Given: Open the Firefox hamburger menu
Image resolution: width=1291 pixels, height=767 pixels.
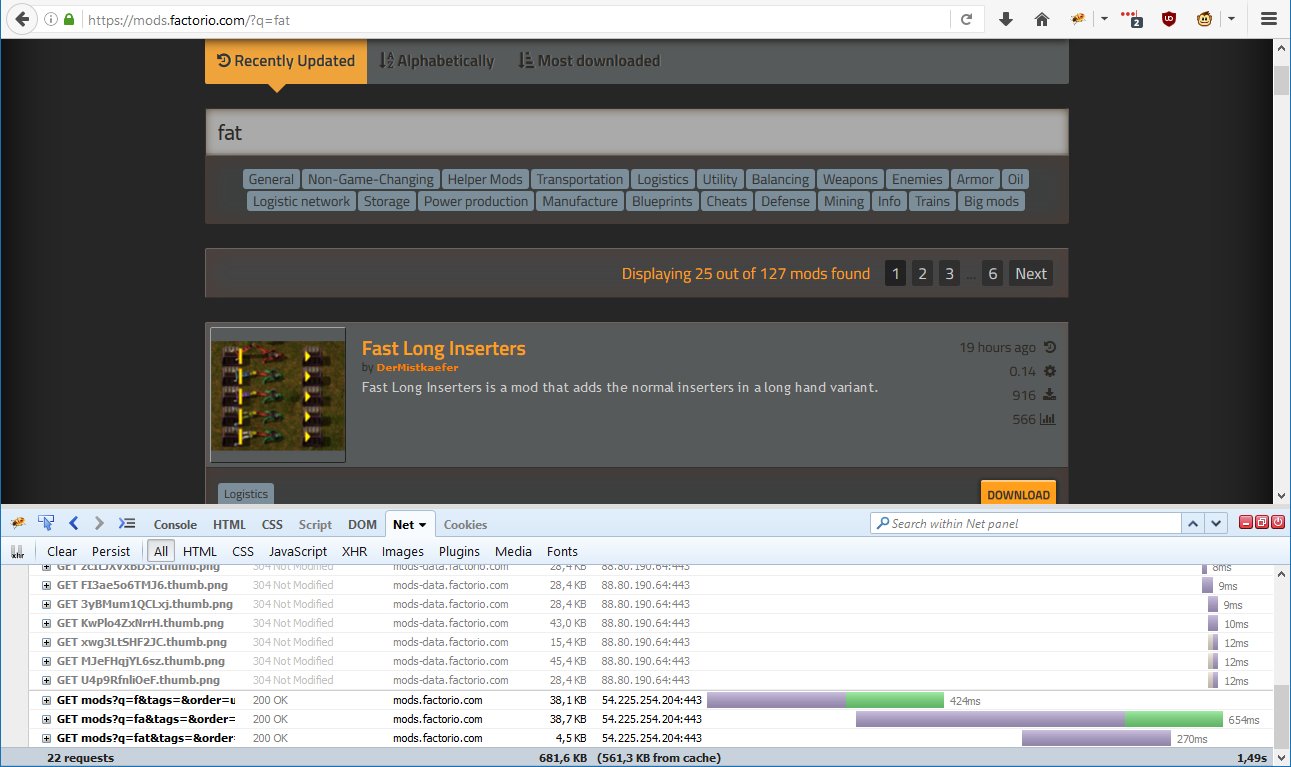Looking at the screenshot, I should 1268,19.
